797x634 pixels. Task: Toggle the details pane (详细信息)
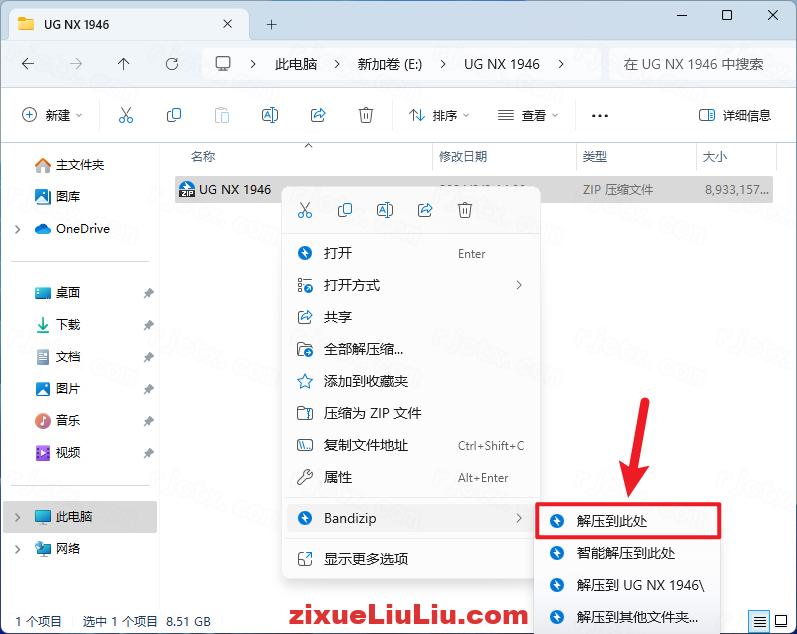point(735,115)
